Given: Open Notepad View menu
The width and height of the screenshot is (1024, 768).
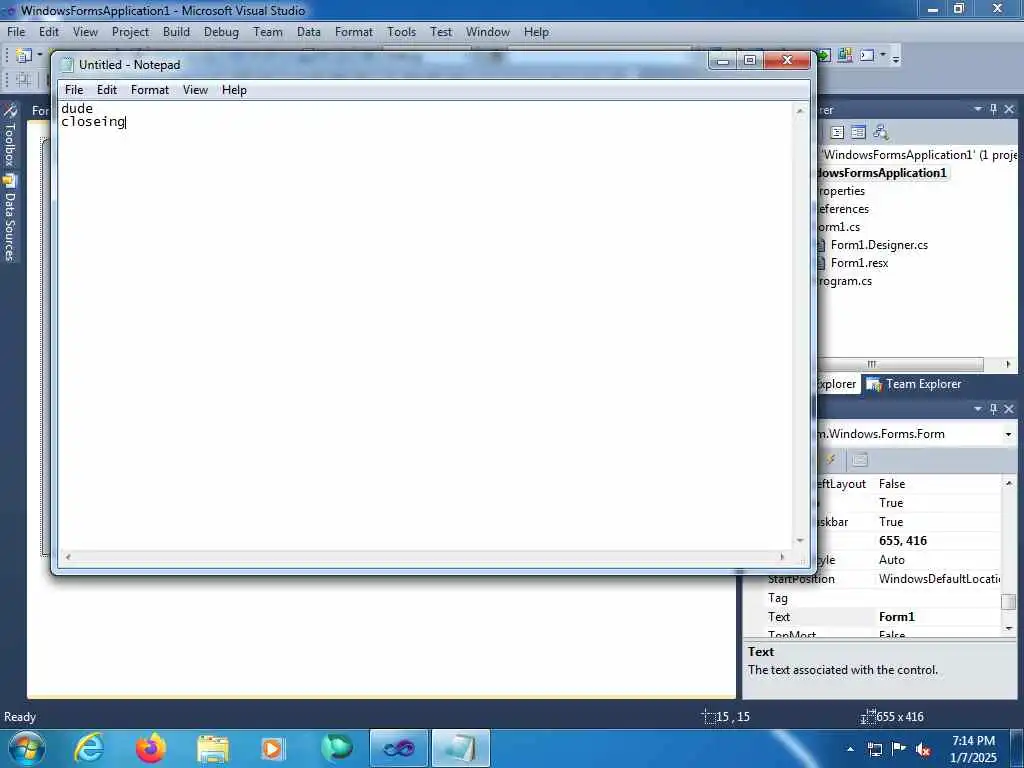Looking at the screenshot, I should click(x=195, y=90).
